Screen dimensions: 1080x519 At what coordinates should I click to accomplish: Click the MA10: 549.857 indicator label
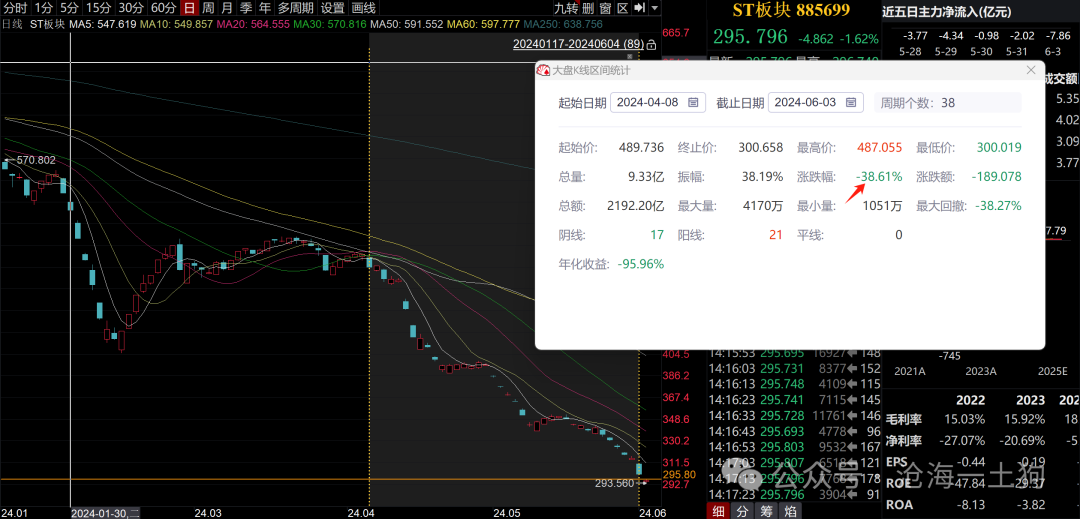pyautogui.click(x=174, y=25)
